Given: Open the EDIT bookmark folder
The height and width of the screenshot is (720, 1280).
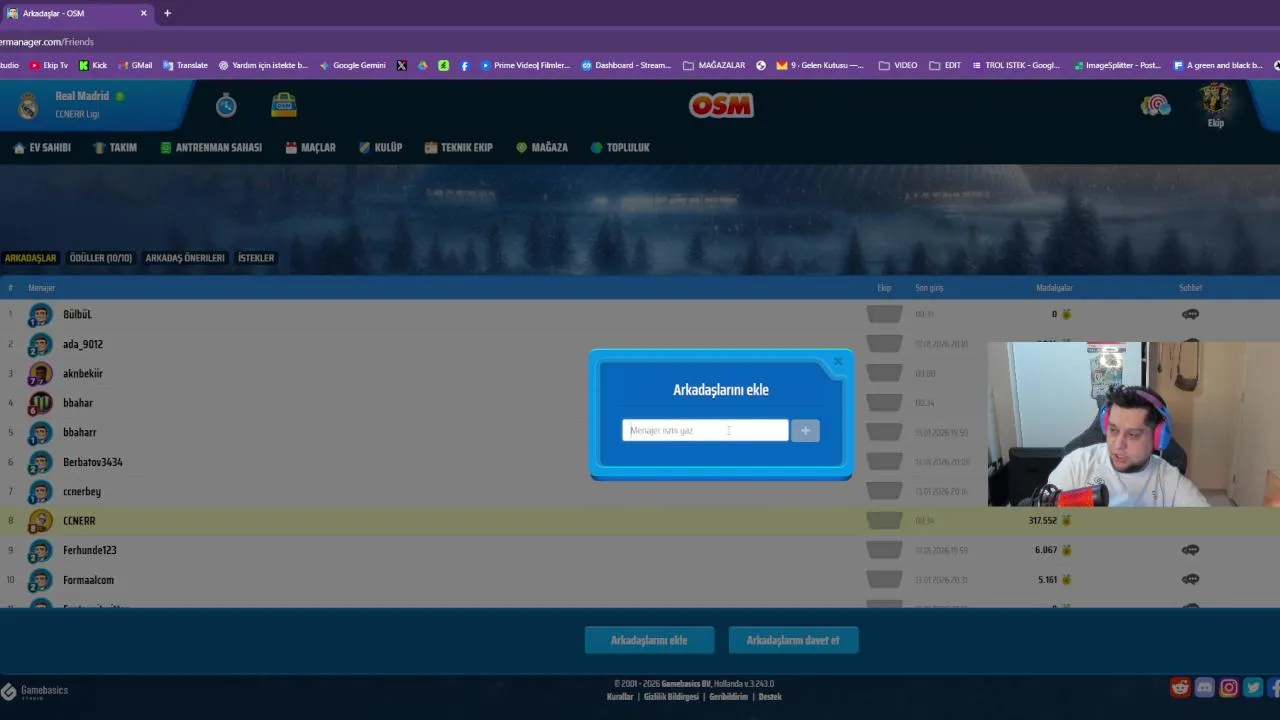Looking at the screenshot, I should (945, 65).
